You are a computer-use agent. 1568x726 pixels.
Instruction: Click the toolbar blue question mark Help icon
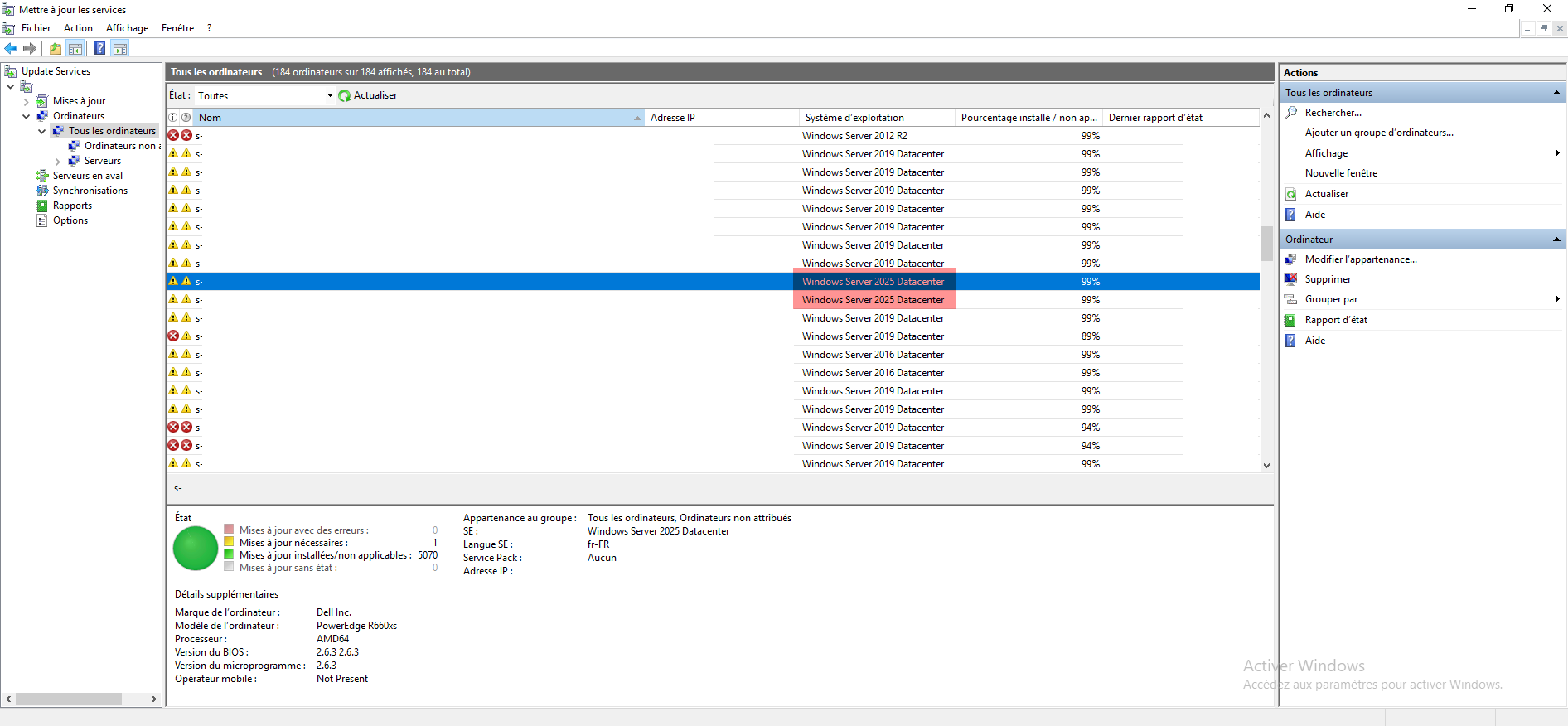tap(99, 48)
